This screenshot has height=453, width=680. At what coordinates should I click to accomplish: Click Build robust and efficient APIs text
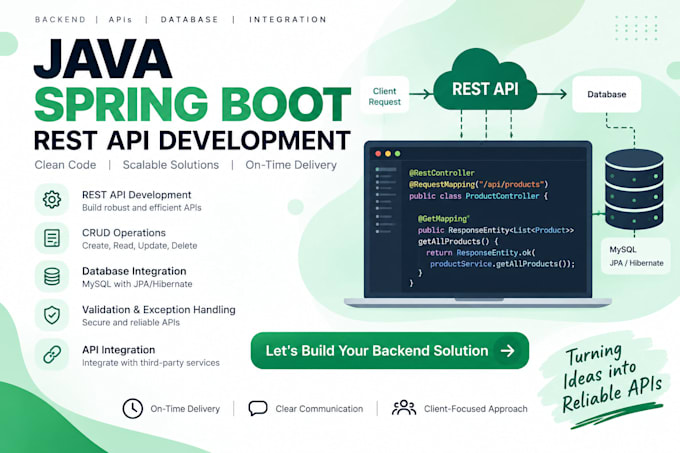[142, 208]
